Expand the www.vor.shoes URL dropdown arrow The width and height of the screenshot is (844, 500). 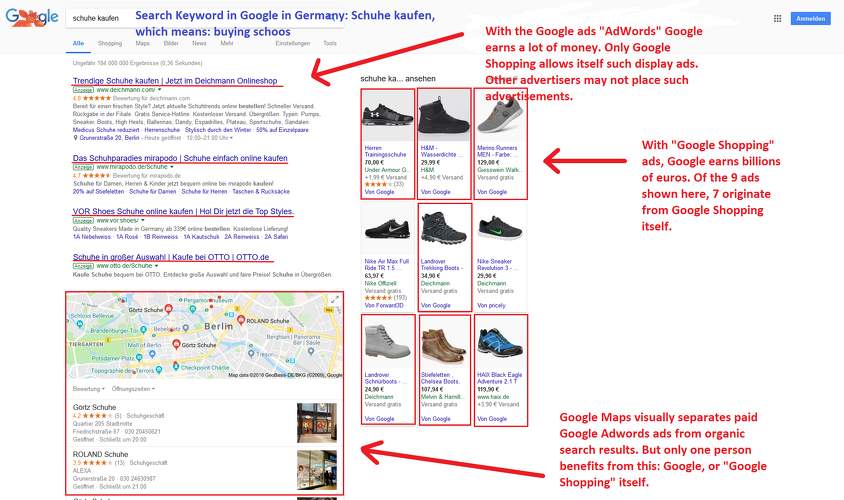coord(143,220)
